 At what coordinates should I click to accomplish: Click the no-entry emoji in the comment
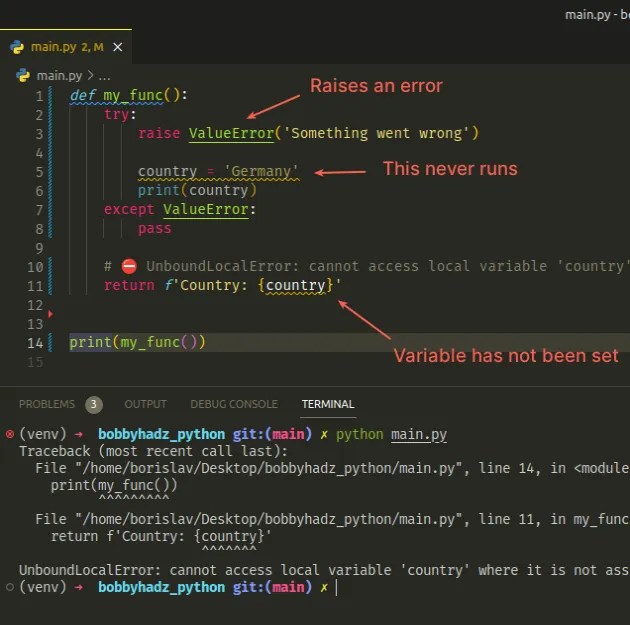point(129,266)
